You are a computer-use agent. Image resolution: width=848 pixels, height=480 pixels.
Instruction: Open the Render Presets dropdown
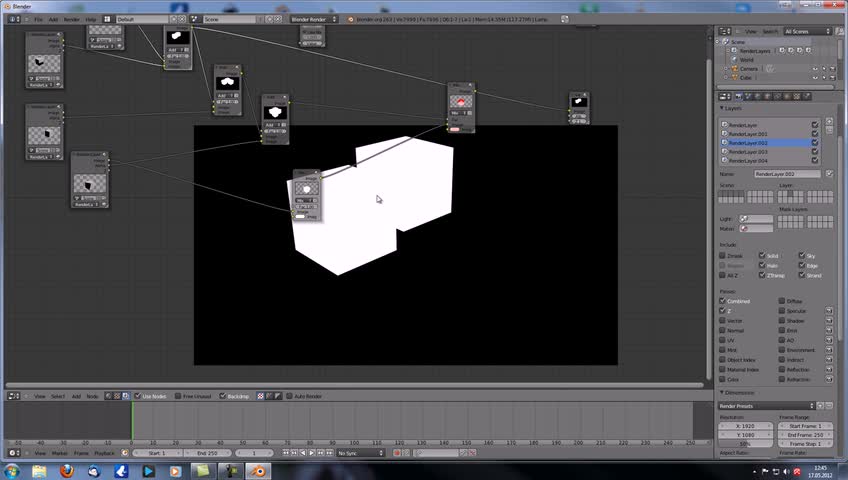[x=766, y=406]
